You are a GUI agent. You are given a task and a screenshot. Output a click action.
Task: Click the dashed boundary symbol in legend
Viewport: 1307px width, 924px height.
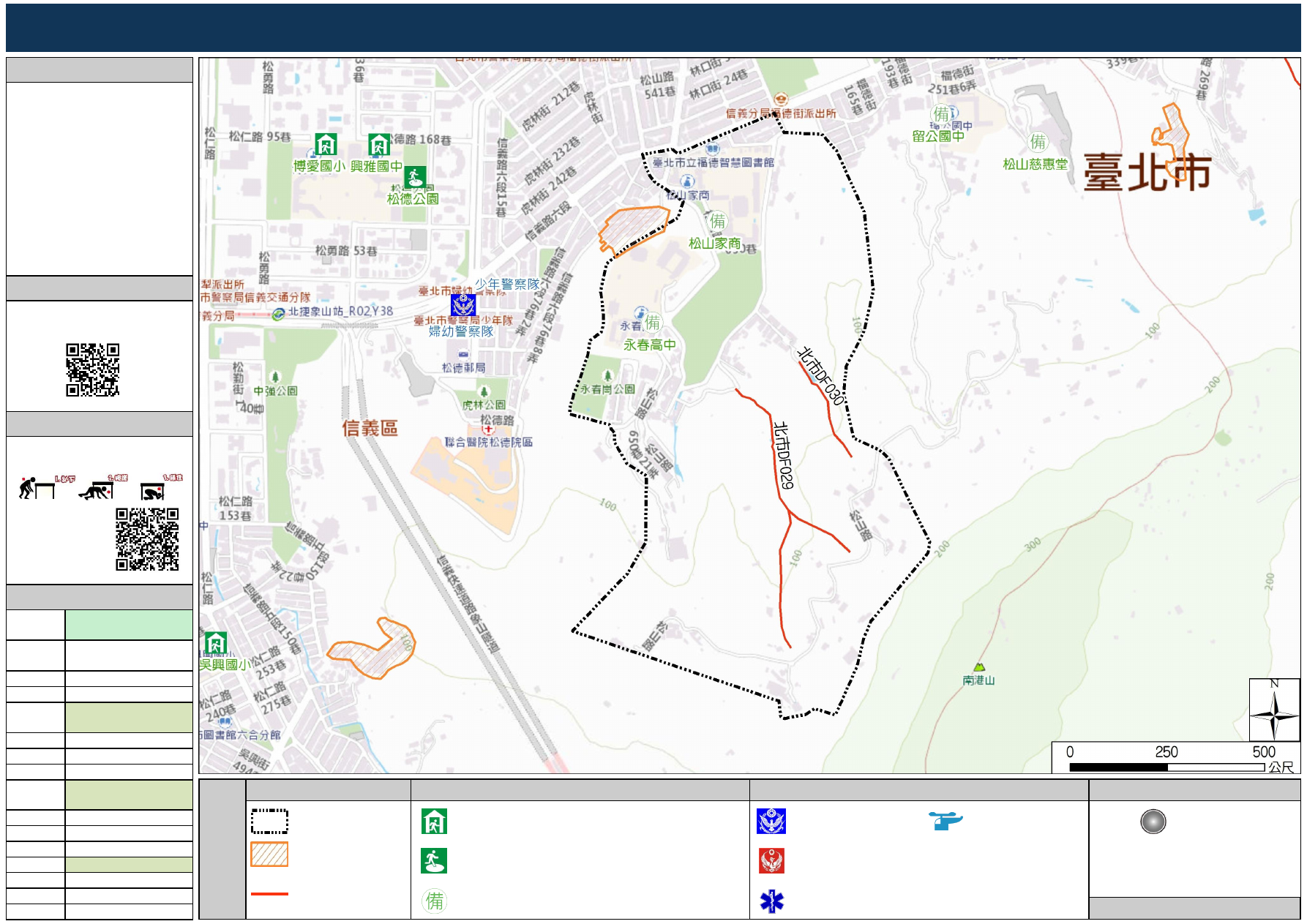pyautogui.click(x=269, y=821)
